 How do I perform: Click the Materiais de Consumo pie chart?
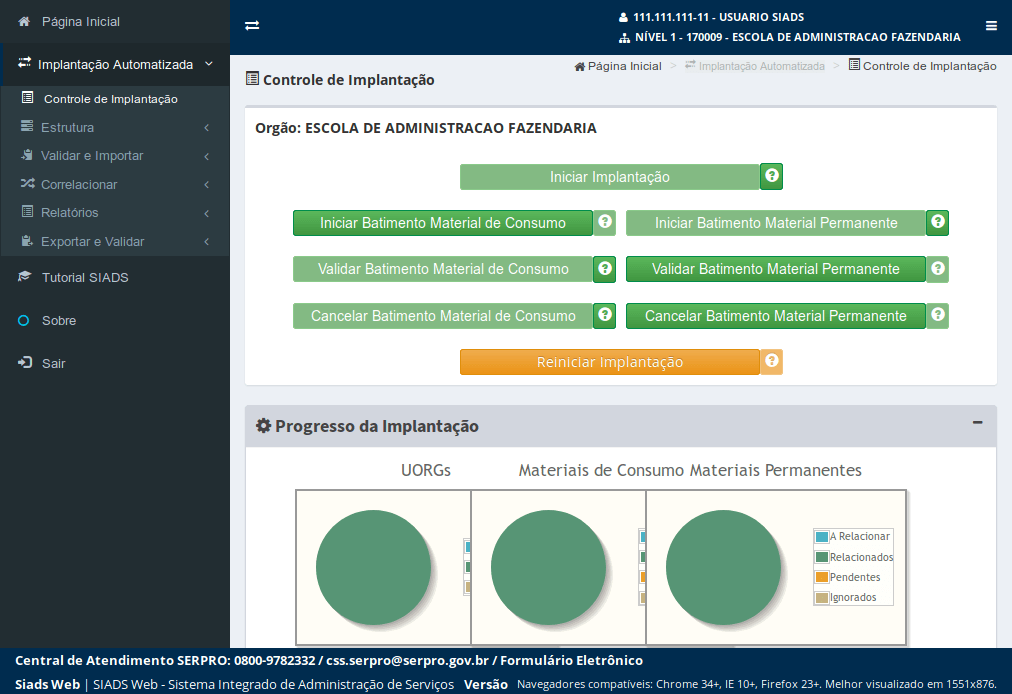pos(548,567)
